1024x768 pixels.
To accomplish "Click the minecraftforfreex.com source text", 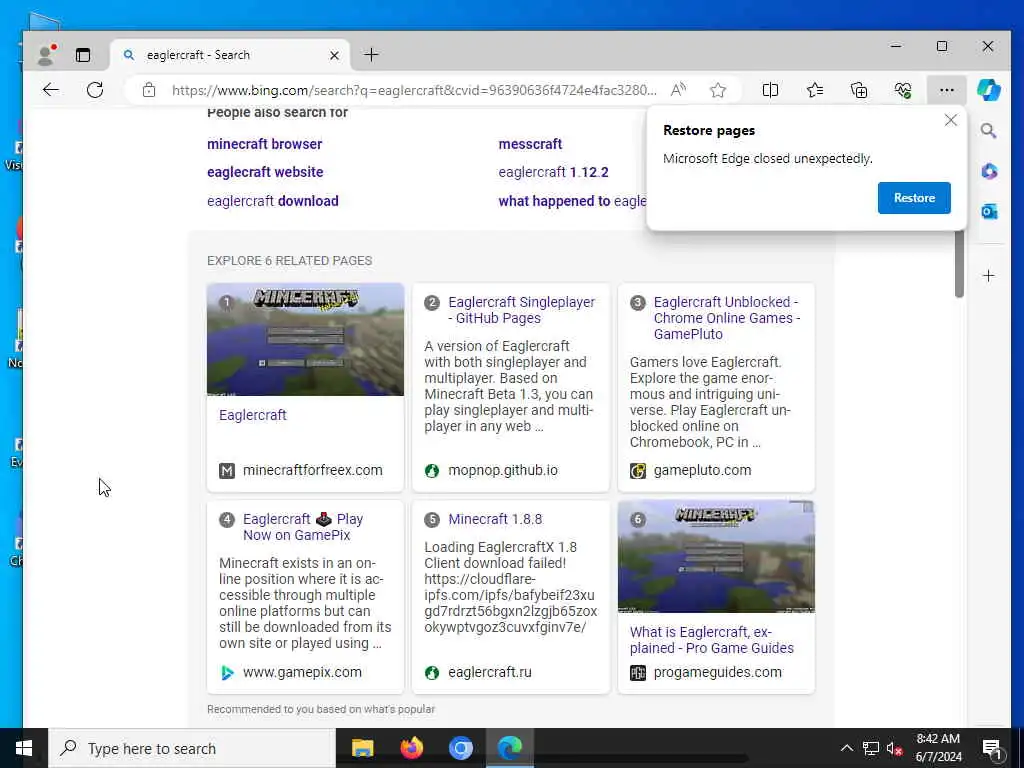I will (313, 470).
